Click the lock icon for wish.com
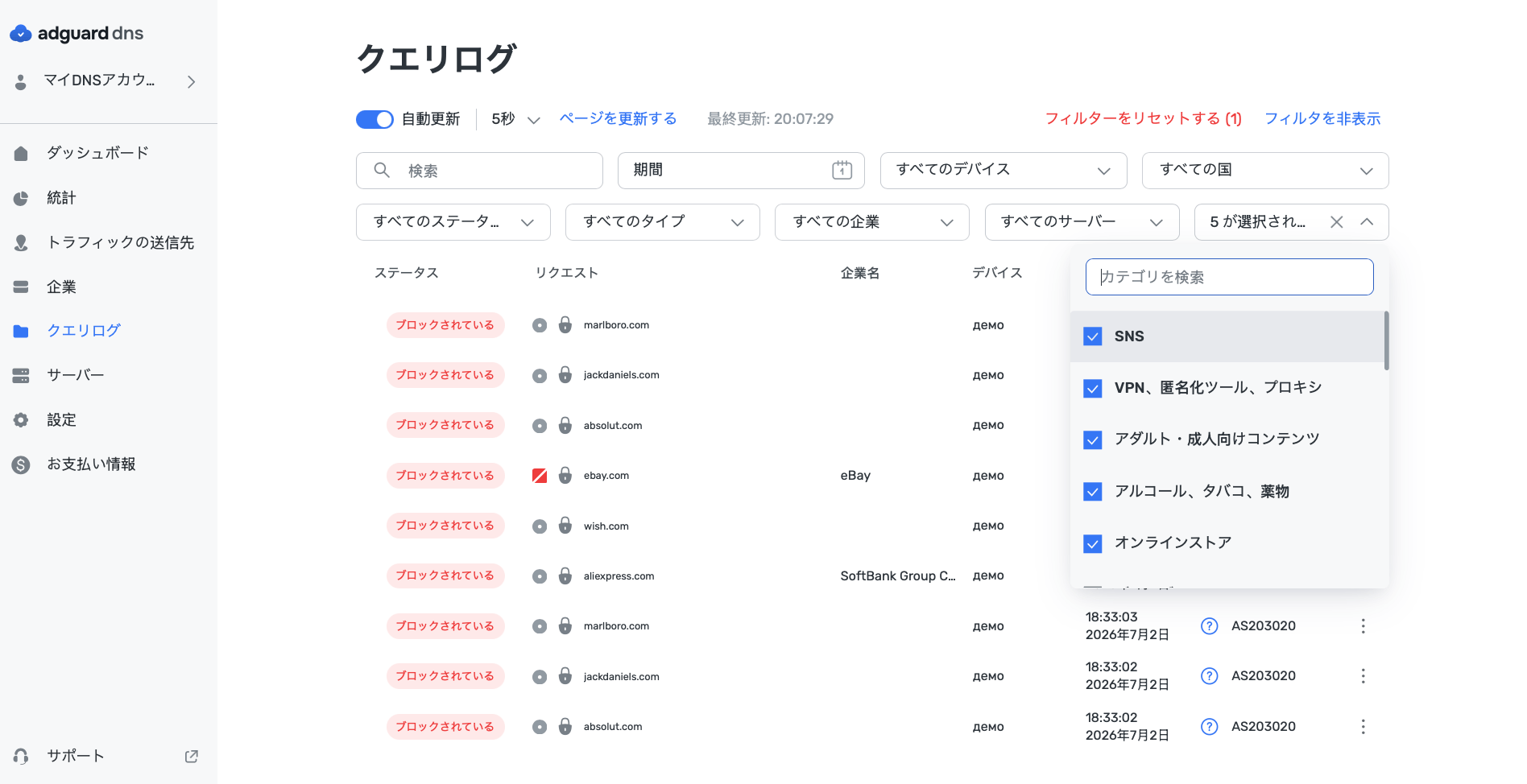This screenshot has height=784, width=1527. click(565, 525)
